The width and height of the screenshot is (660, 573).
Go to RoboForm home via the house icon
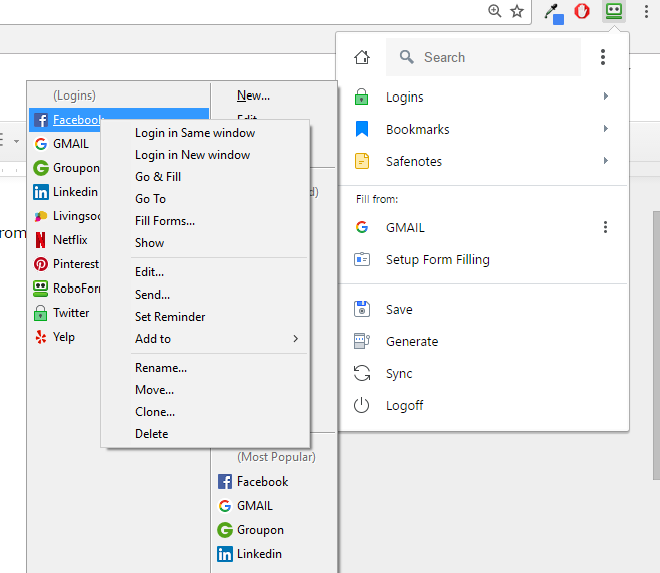[362, 57]
